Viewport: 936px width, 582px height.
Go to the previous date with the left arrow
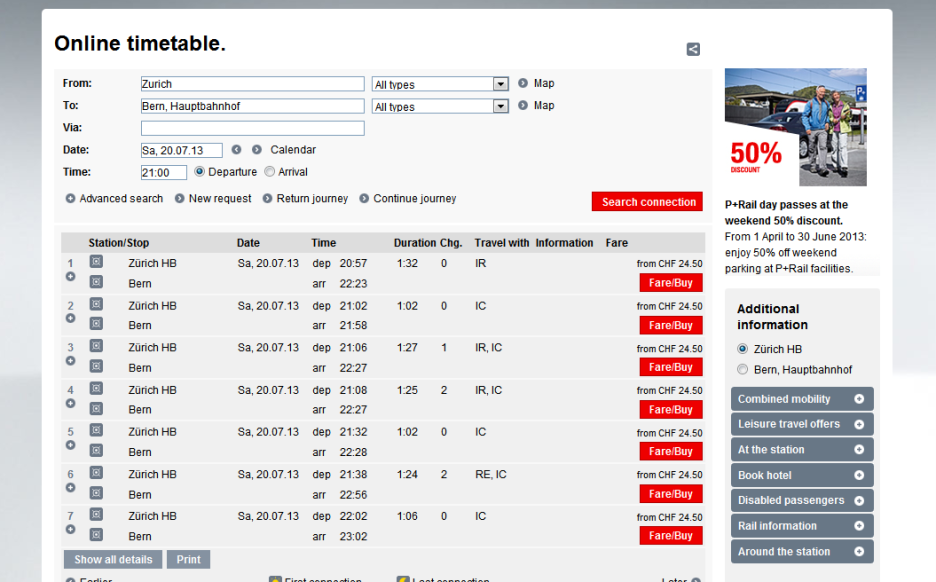[236, 149]
